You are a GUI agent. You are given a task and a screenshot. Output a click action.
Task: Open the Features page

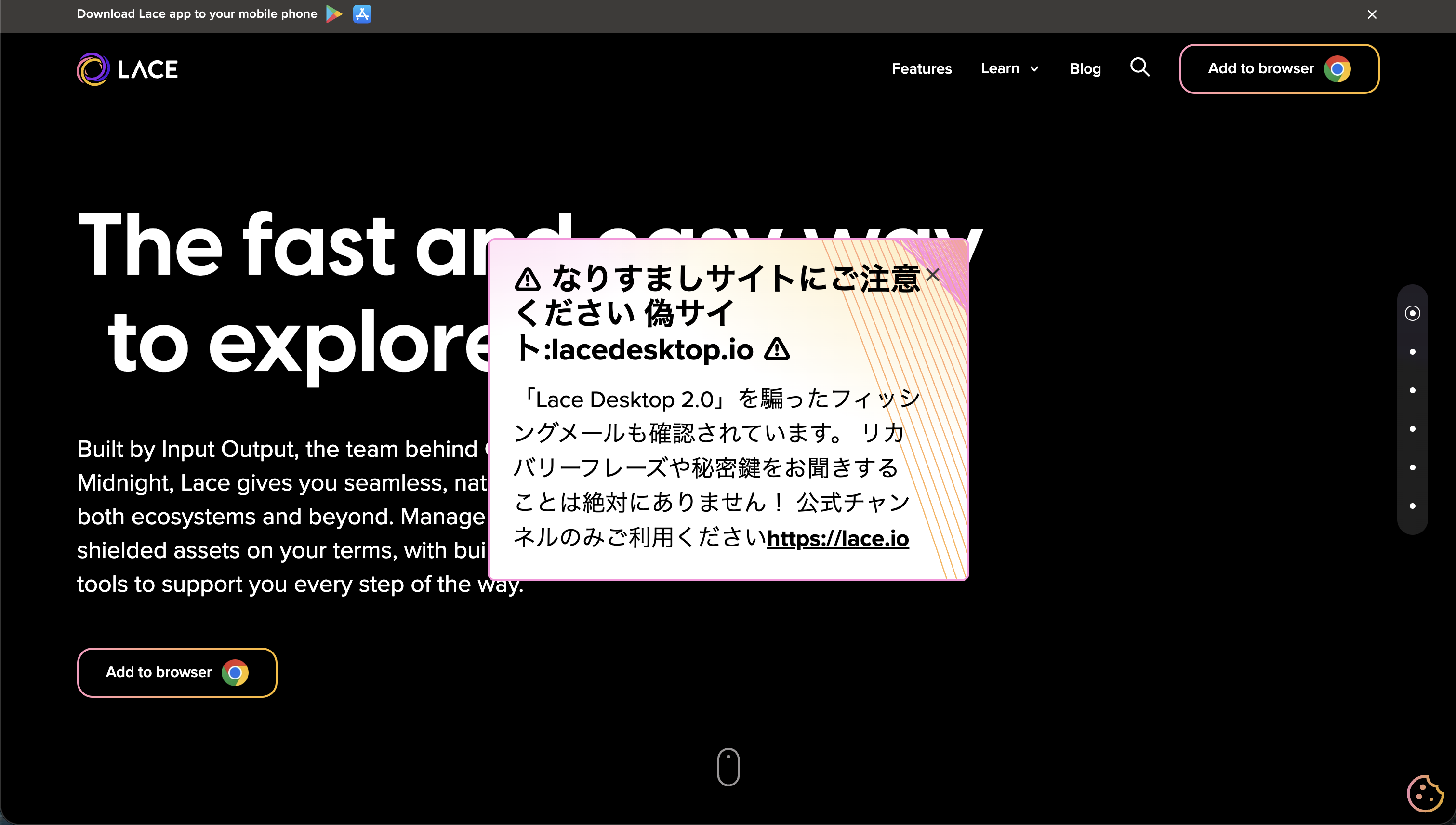[x=921, y=68]
